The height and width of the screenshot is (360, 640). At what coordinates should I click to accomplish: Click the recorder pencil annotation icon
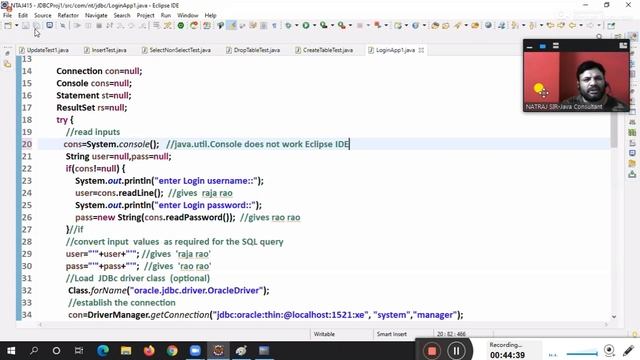(629, 350)
